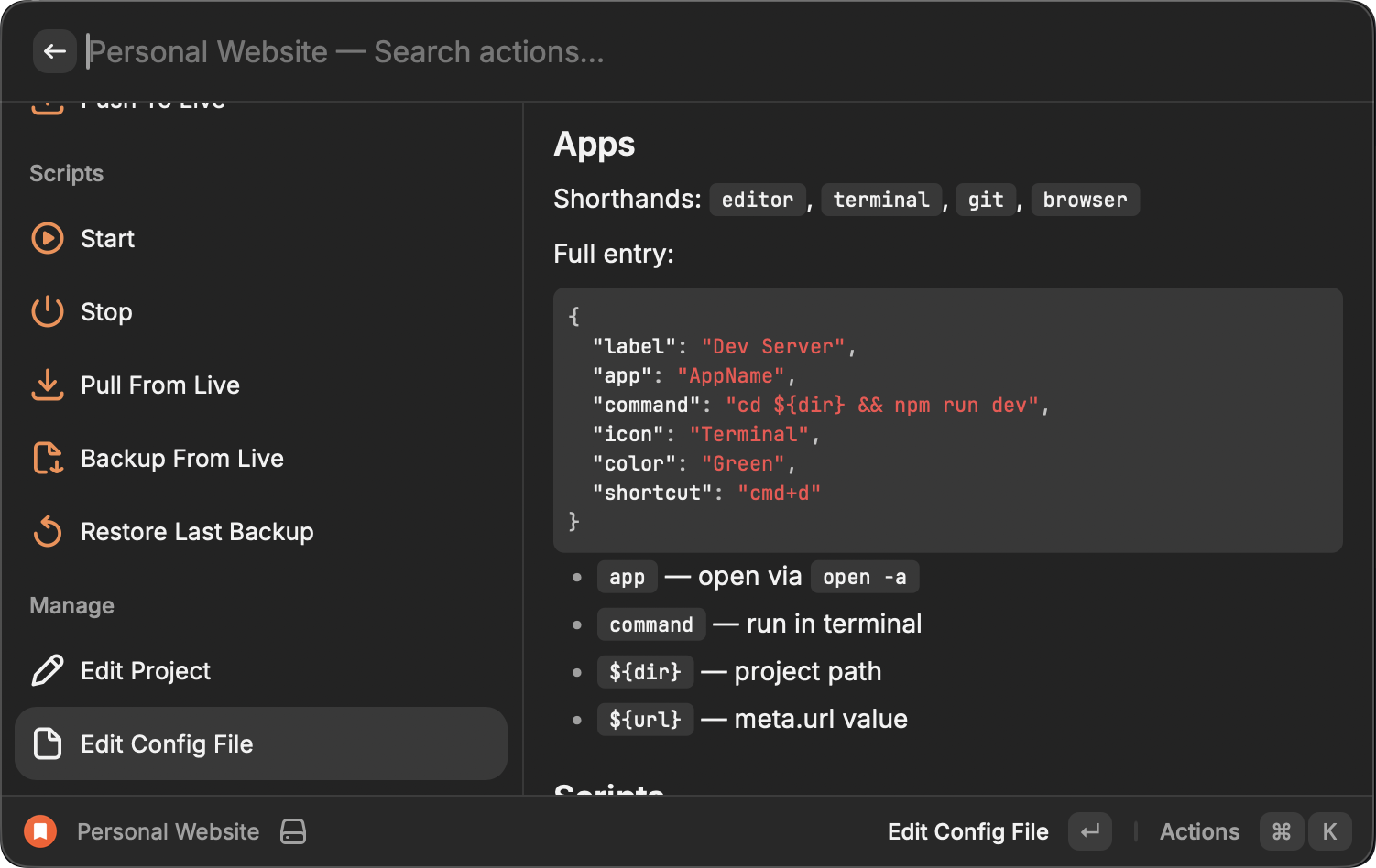Click the editor shorthand tag
This screenshot has height=868, width=1376.
758,200
